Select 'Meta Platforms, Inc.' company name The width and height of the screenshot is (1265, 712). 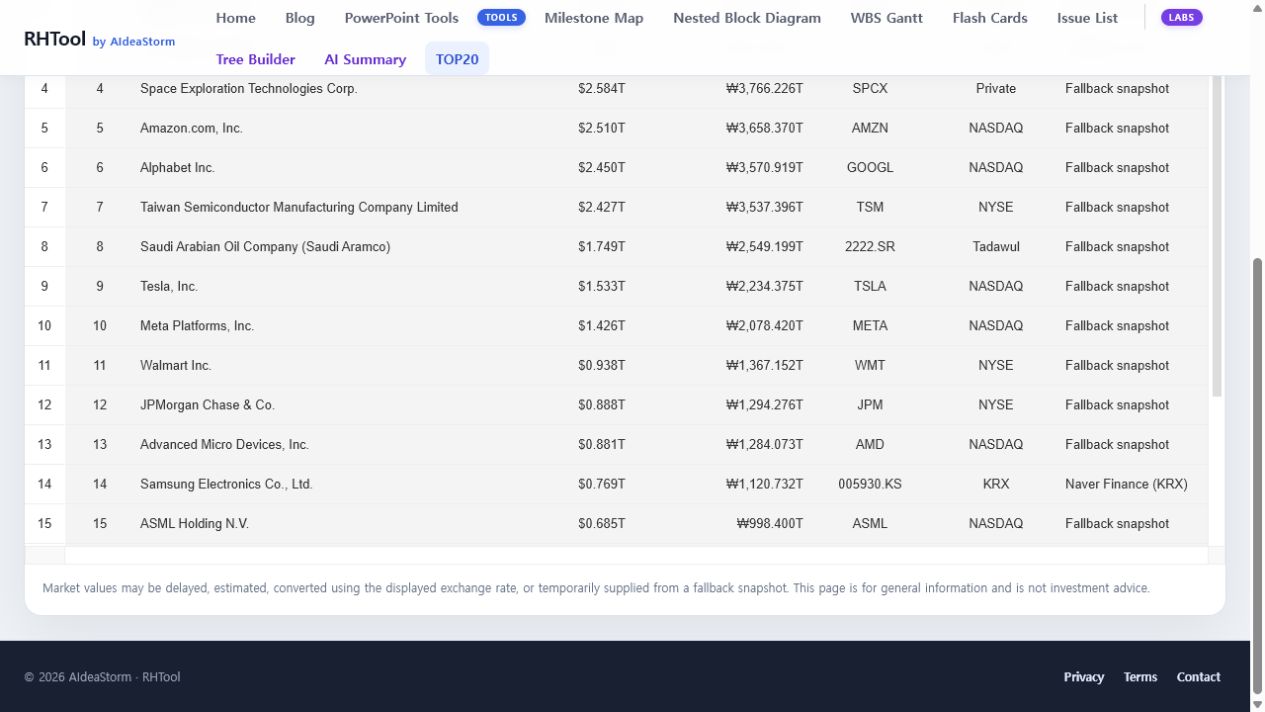(x=197, y=325)
